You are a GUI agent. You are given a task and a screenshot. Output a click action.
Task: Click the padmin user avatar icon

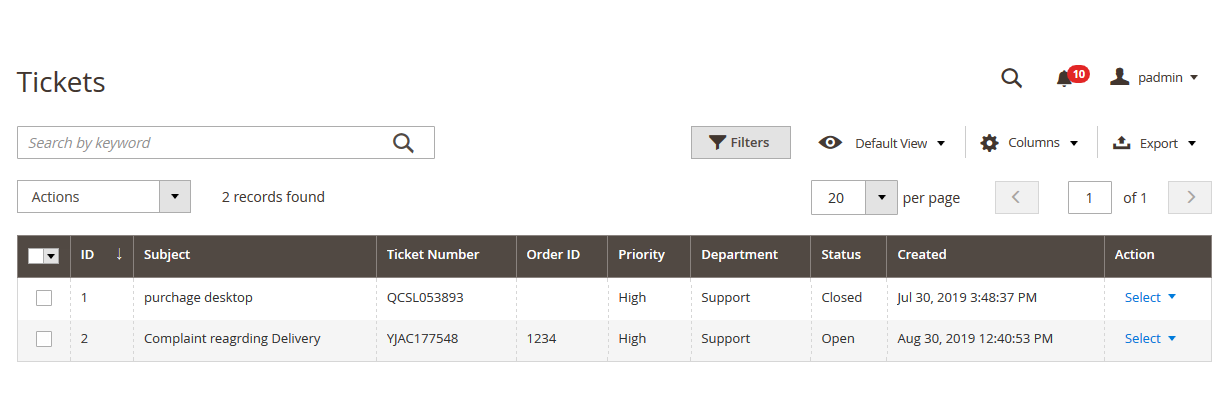[1120, 77]
